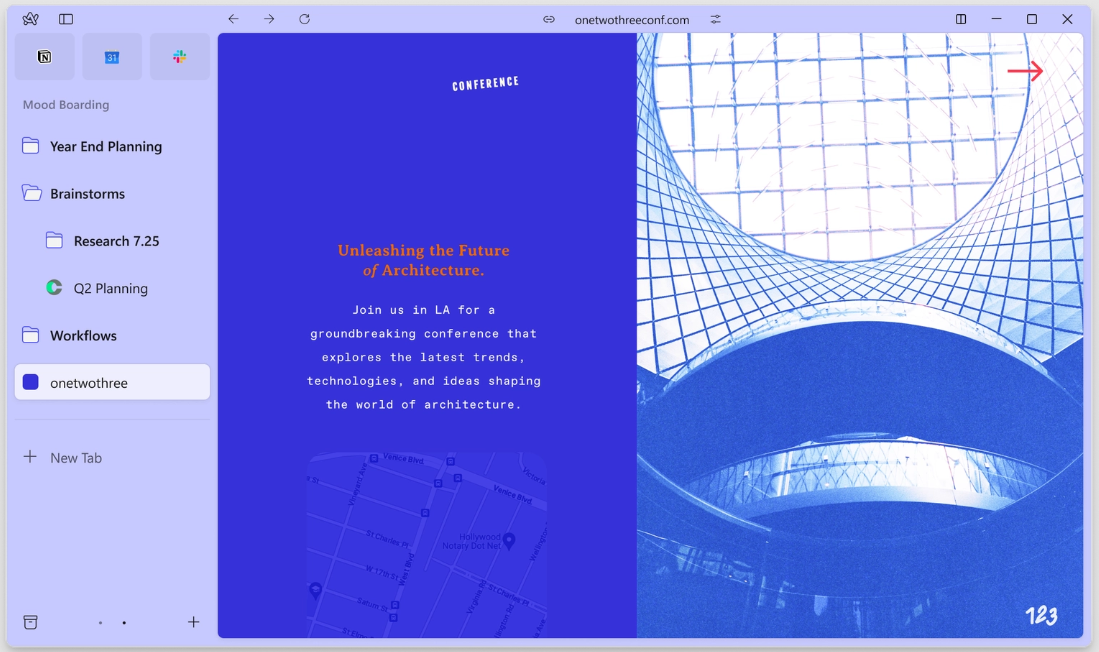1099x652 pixels.
Task: Navigate back with the back arrow
Action: [233, 18]
